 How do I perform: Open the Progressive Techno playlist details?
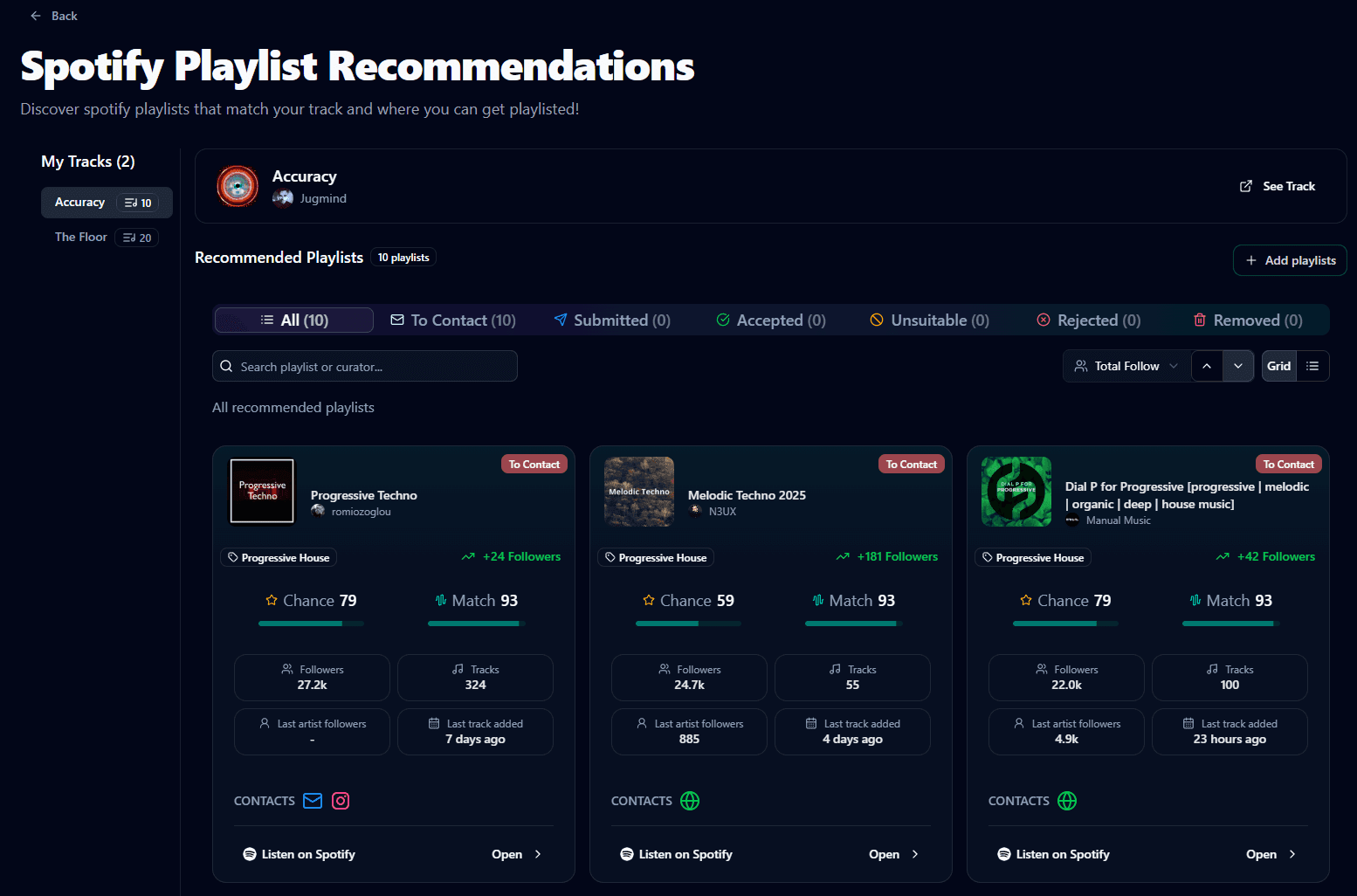click(516, 854)
